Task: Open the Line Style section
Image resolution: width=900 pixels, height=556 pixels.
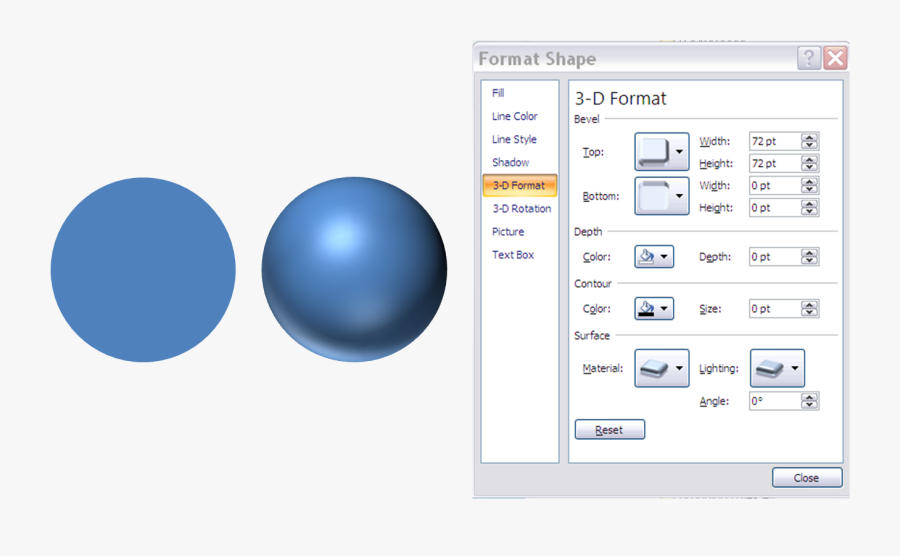Action: (514, 139)
